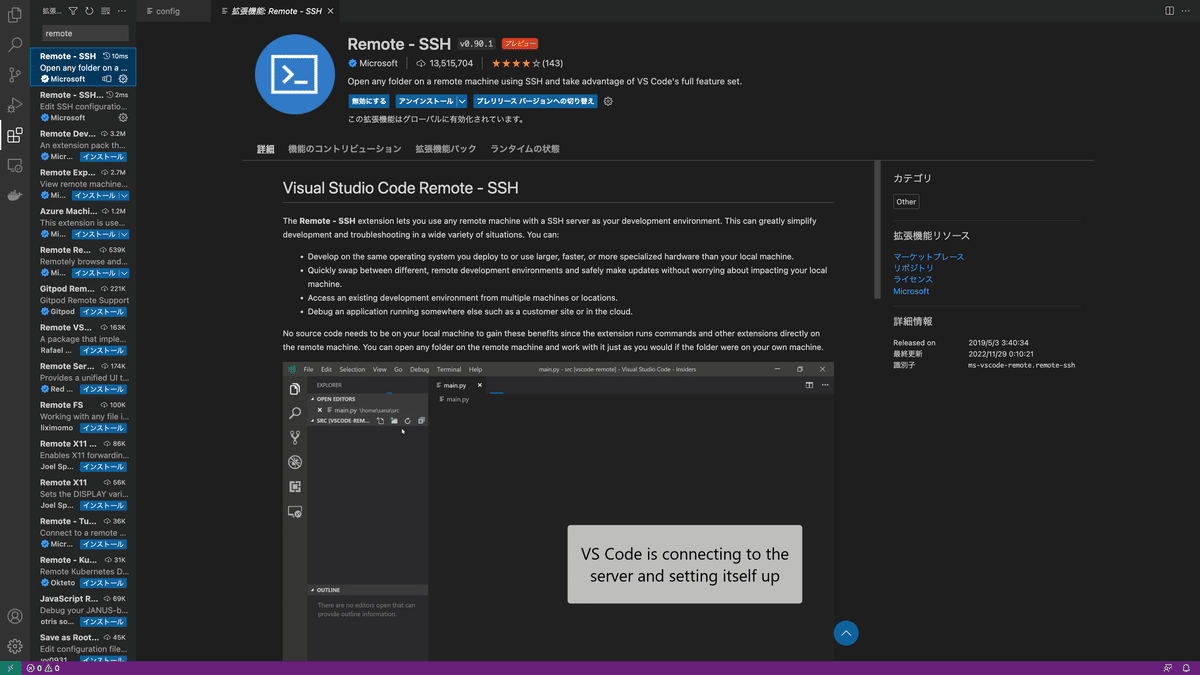Open the Accounts menu icon
1200x675 pixels.
pyautogui.click(x=15, y=617)
